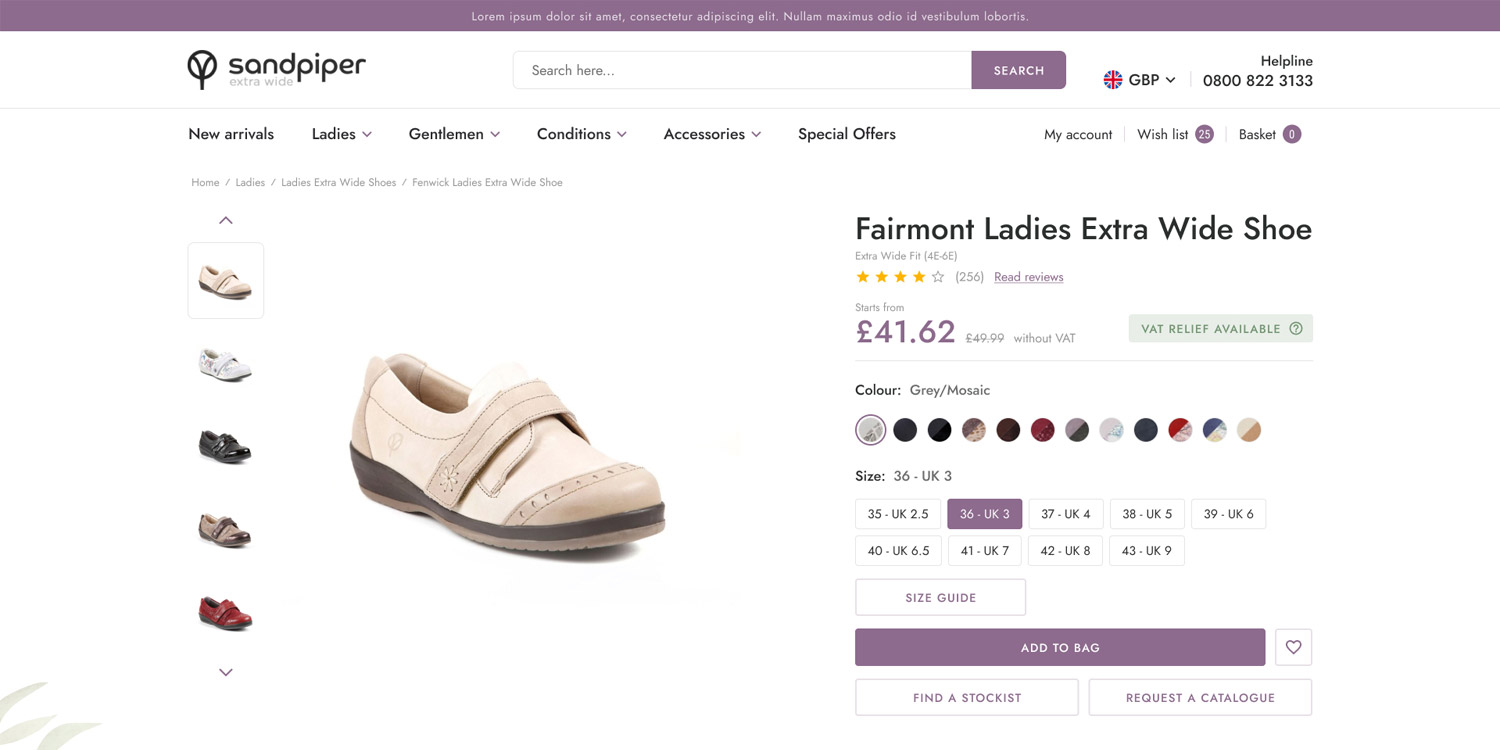The width and height of the screenshot is (1500, 750).
Task: Expand the Ladies navigation dropdown
Action: (341, 134)
